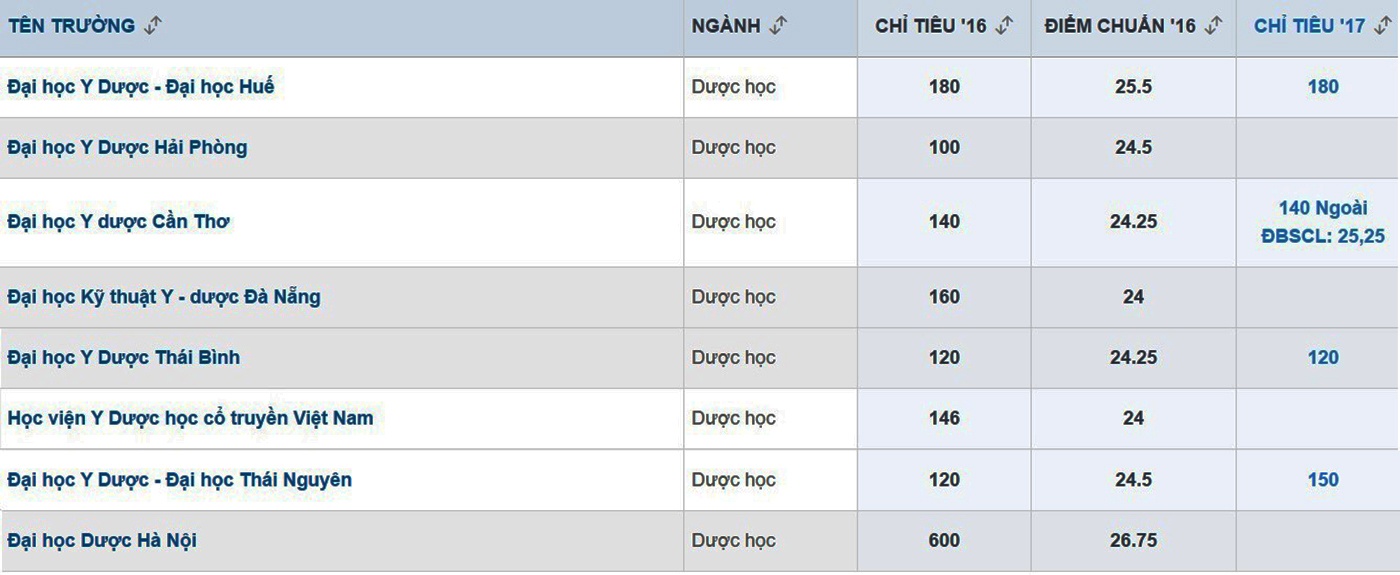Click sort icon beside CHỈ TIÊU '17

point(1383,27)
